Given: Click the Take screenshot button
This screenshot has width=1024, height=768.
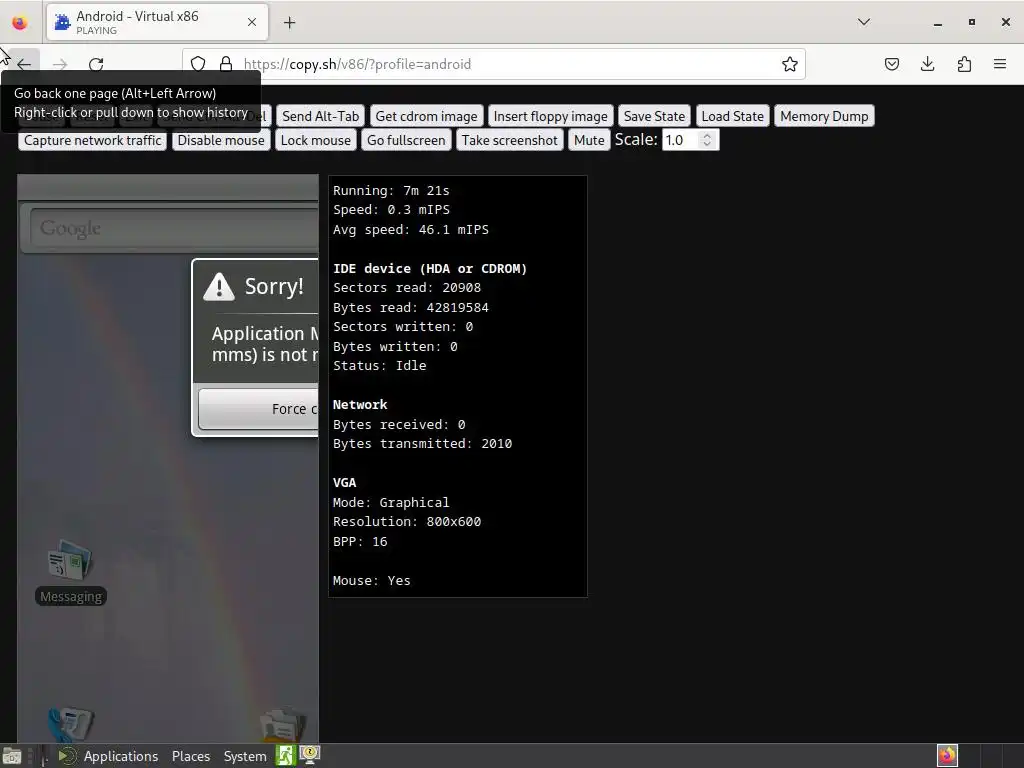Looking at the screenshot, I should tap(510, 140).
